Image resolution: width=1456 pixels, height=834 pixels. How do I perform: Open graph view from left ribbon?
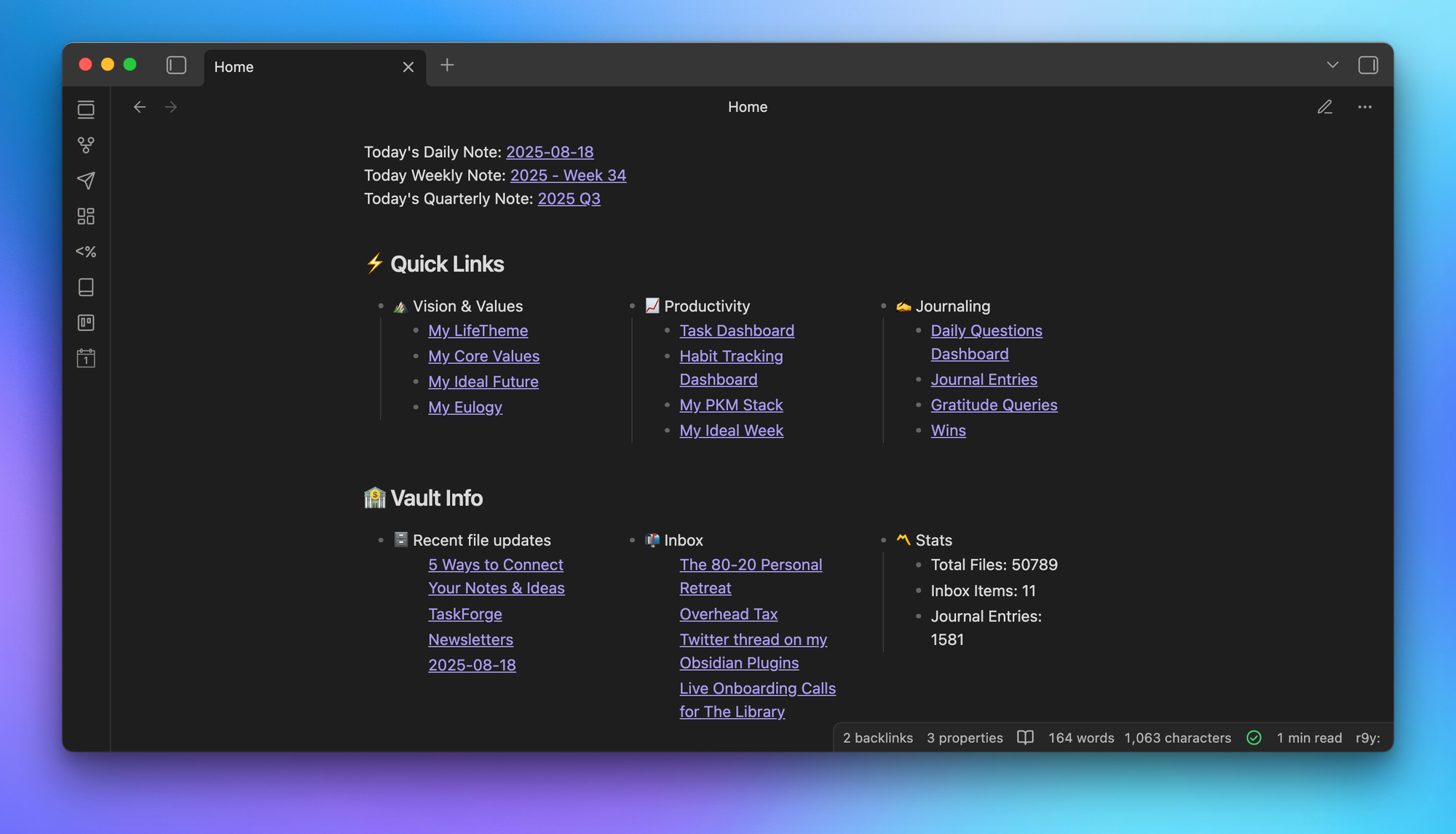coord(86,146)
